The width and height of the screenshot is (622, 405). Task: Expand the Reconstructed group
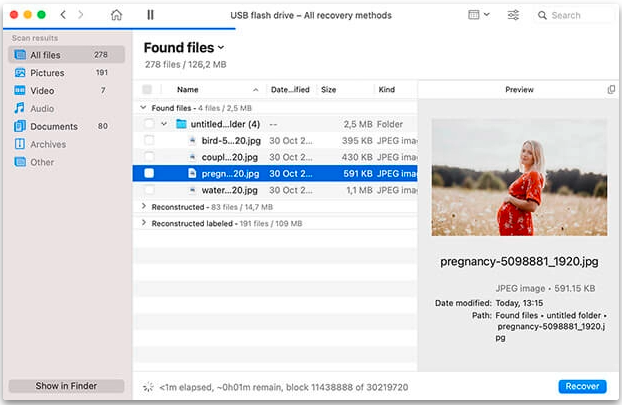[x=144, y=207]
